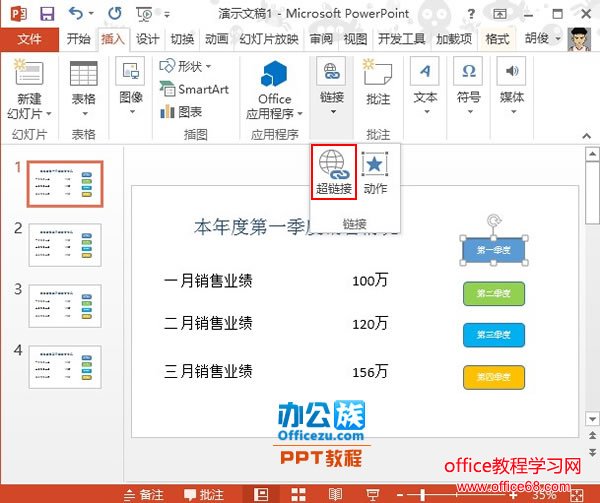Click the zoom in plus button
The image size is (600, 503).
point(514,495)
